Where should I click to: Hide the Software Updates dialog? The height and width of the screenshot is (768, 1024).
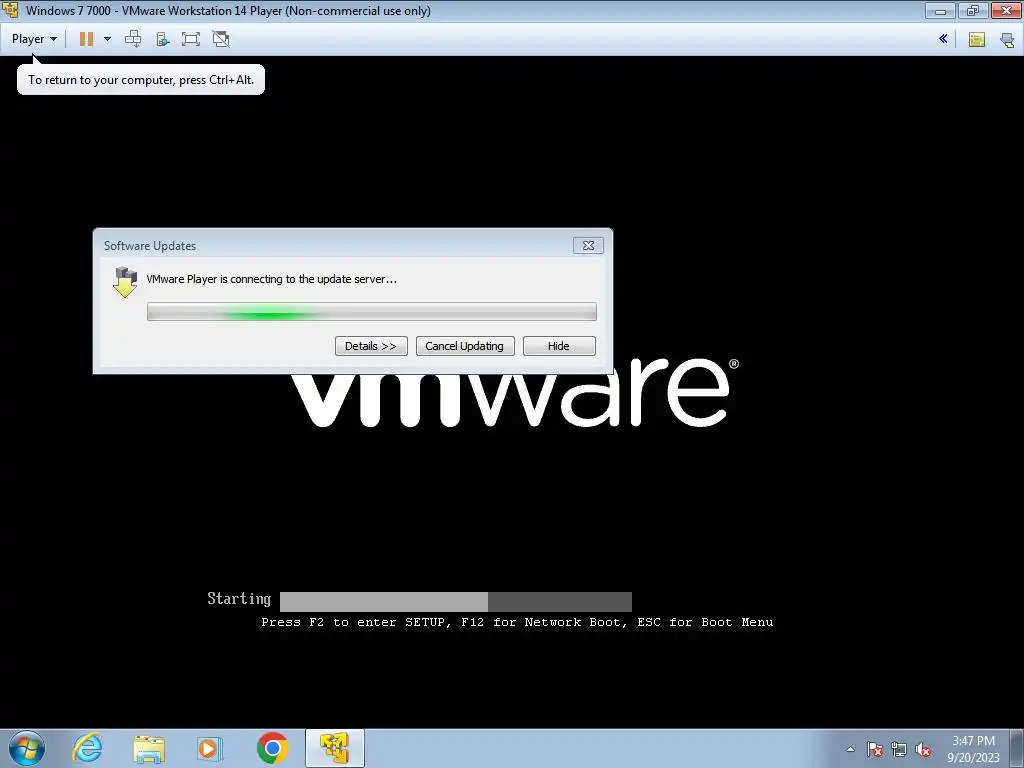click(x=559, y=346)
